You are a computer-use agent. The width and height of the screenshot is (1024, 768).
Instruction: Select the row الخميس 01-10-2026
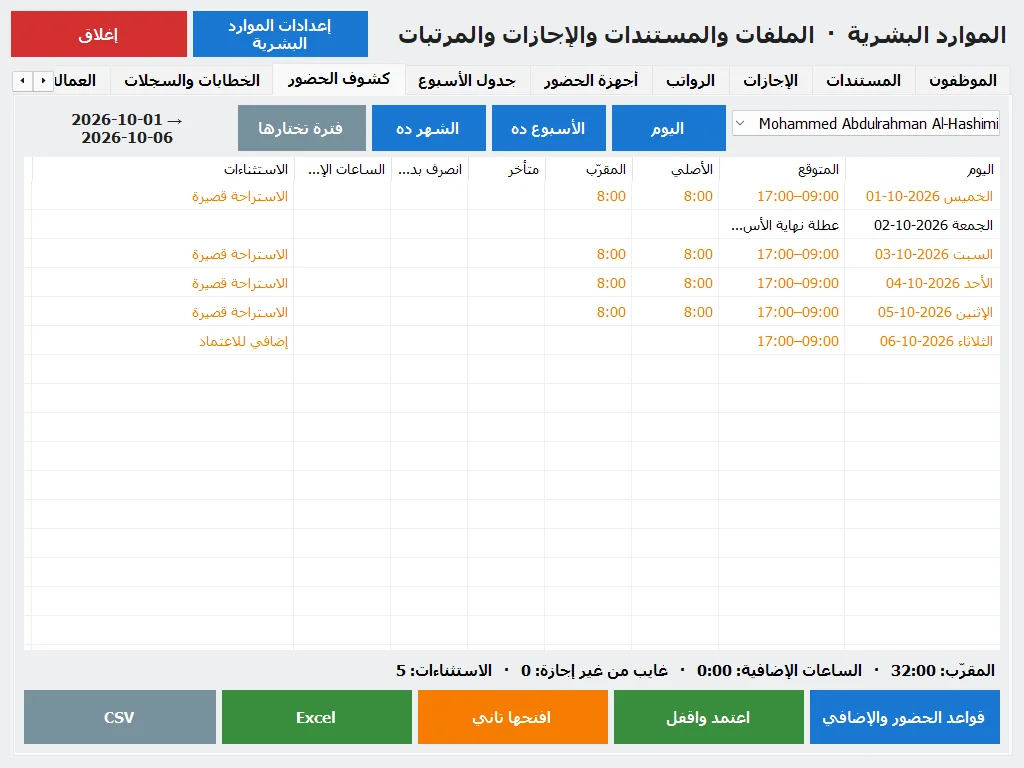[x=512, y=196]
